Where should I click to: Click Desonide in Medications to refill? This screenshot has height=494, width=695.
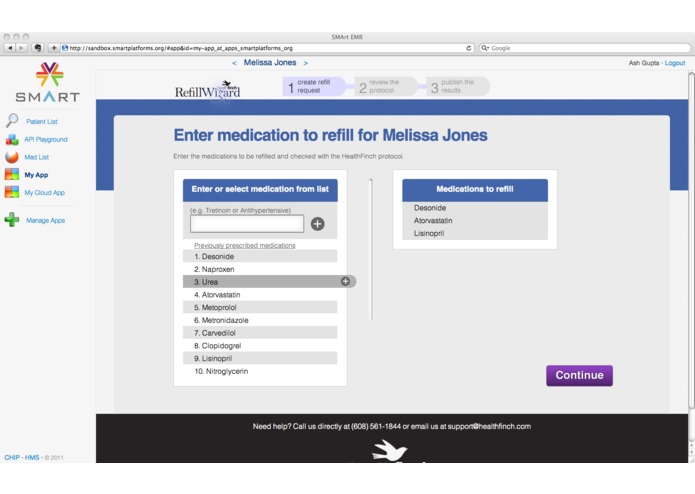429,208
